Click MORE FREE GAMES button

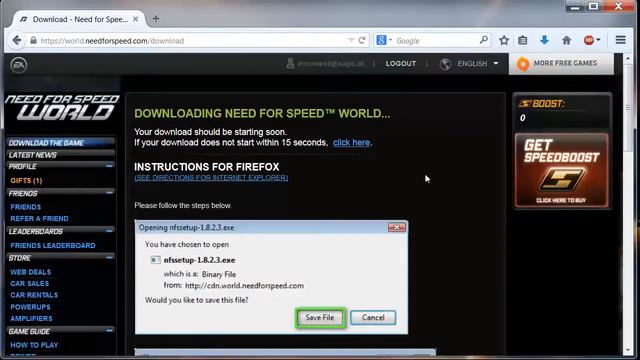point(561,63)
